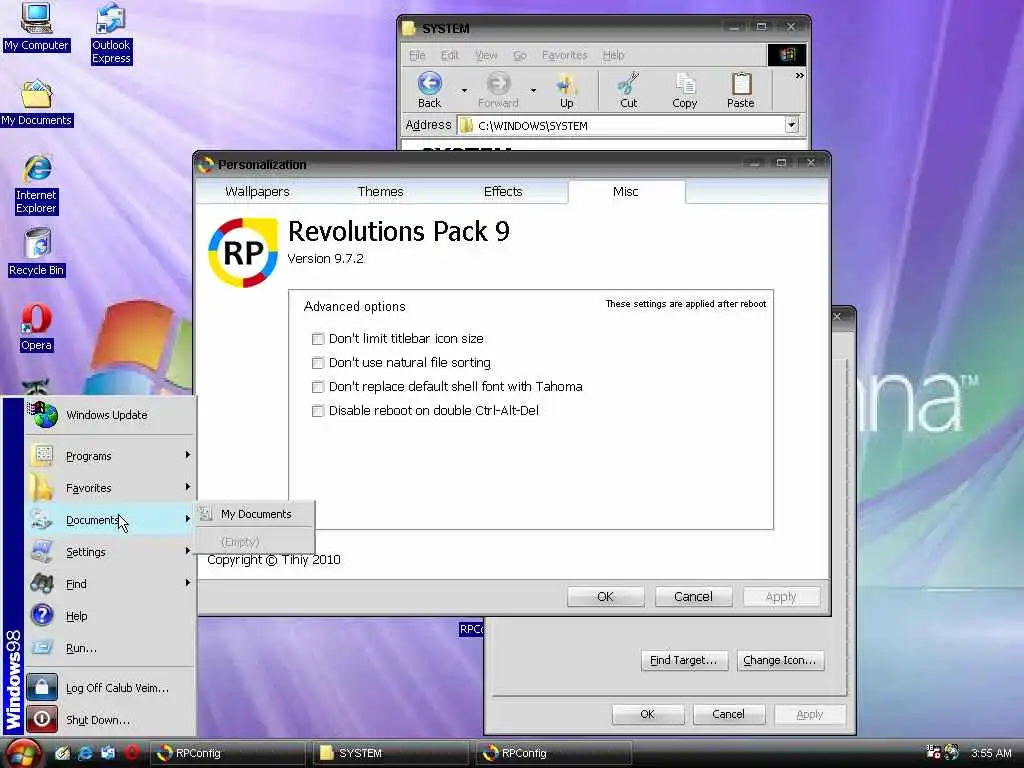The width and height of the screenshot is (1024, 768).
Task: Click Personalization window title bar icon
Action: (206, 165)
